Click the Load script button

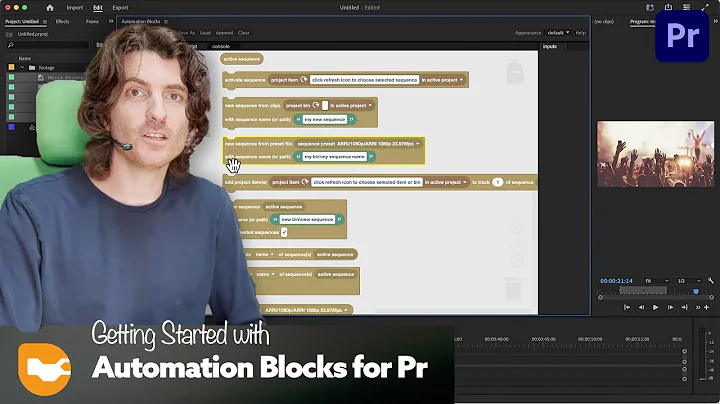tap(205, 33)
